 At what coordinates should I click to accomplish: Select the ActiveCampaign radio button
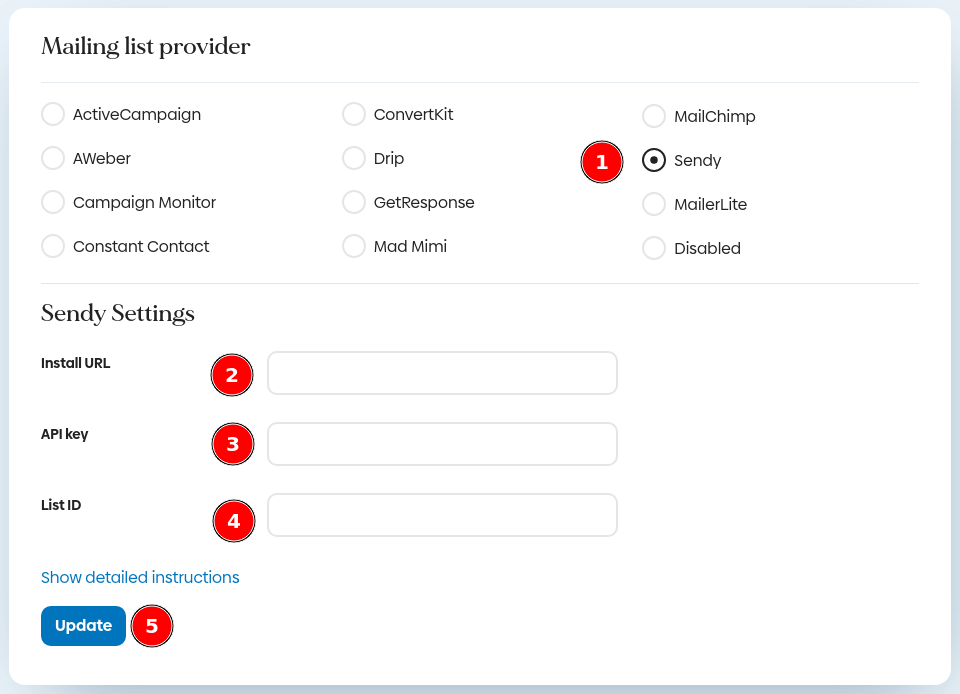[53, 114]
